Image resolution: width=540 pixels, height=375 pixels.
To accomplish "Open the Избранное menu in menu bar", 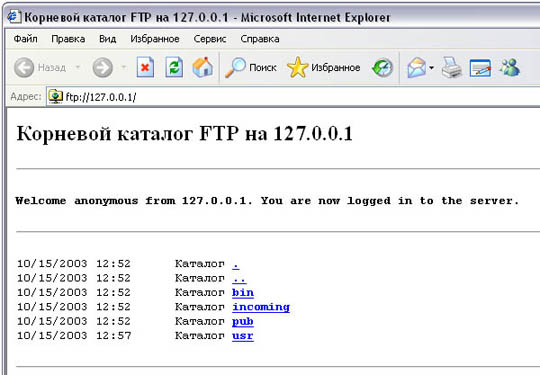I will (x=155, y=39).
